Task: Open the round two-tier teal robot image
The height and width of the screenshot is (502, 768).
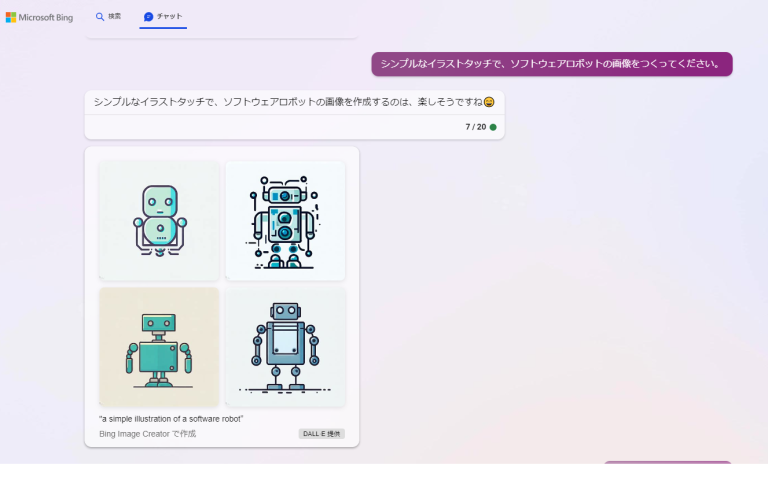Action: (159, 220)
